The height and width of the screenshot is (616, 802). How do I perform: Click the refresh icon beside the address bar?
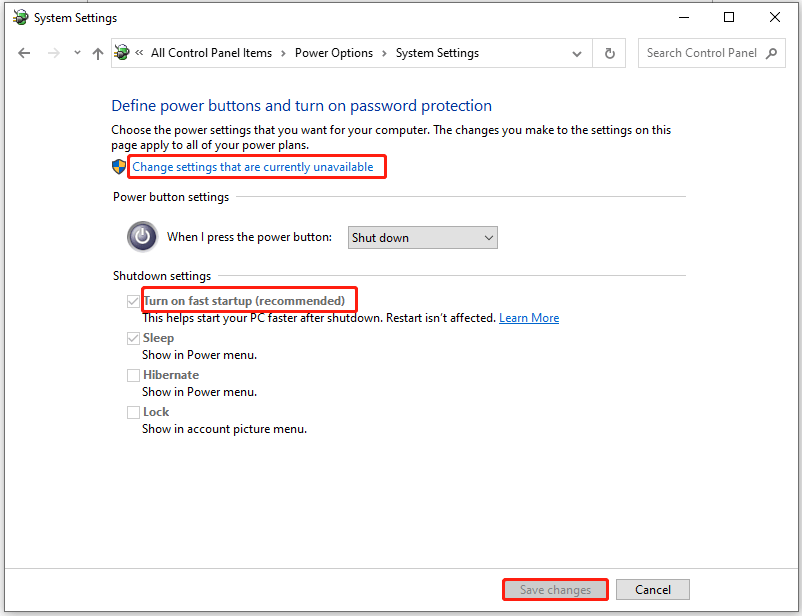click(x=609, y=53)
